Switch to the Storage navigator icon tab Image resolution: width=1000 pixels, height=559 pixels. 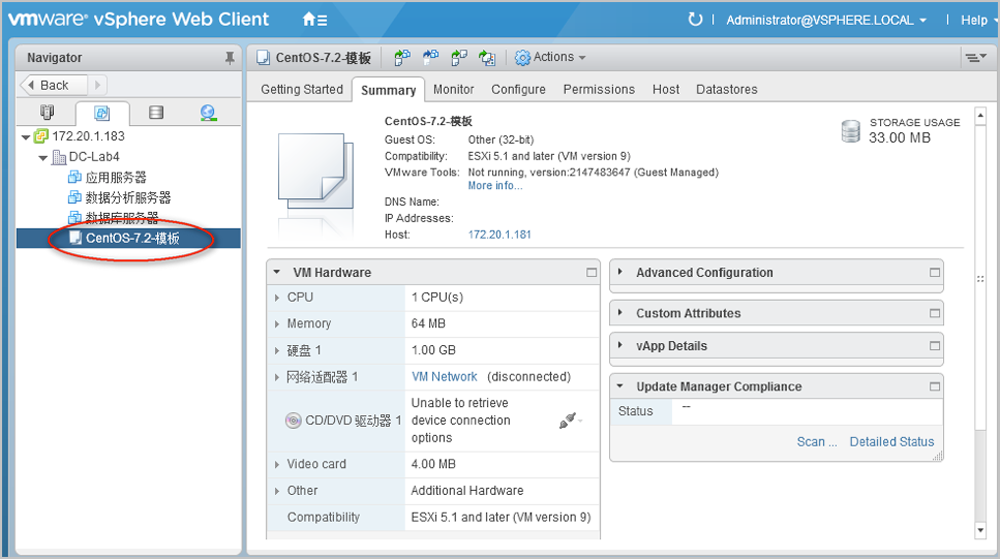point(155,112)
